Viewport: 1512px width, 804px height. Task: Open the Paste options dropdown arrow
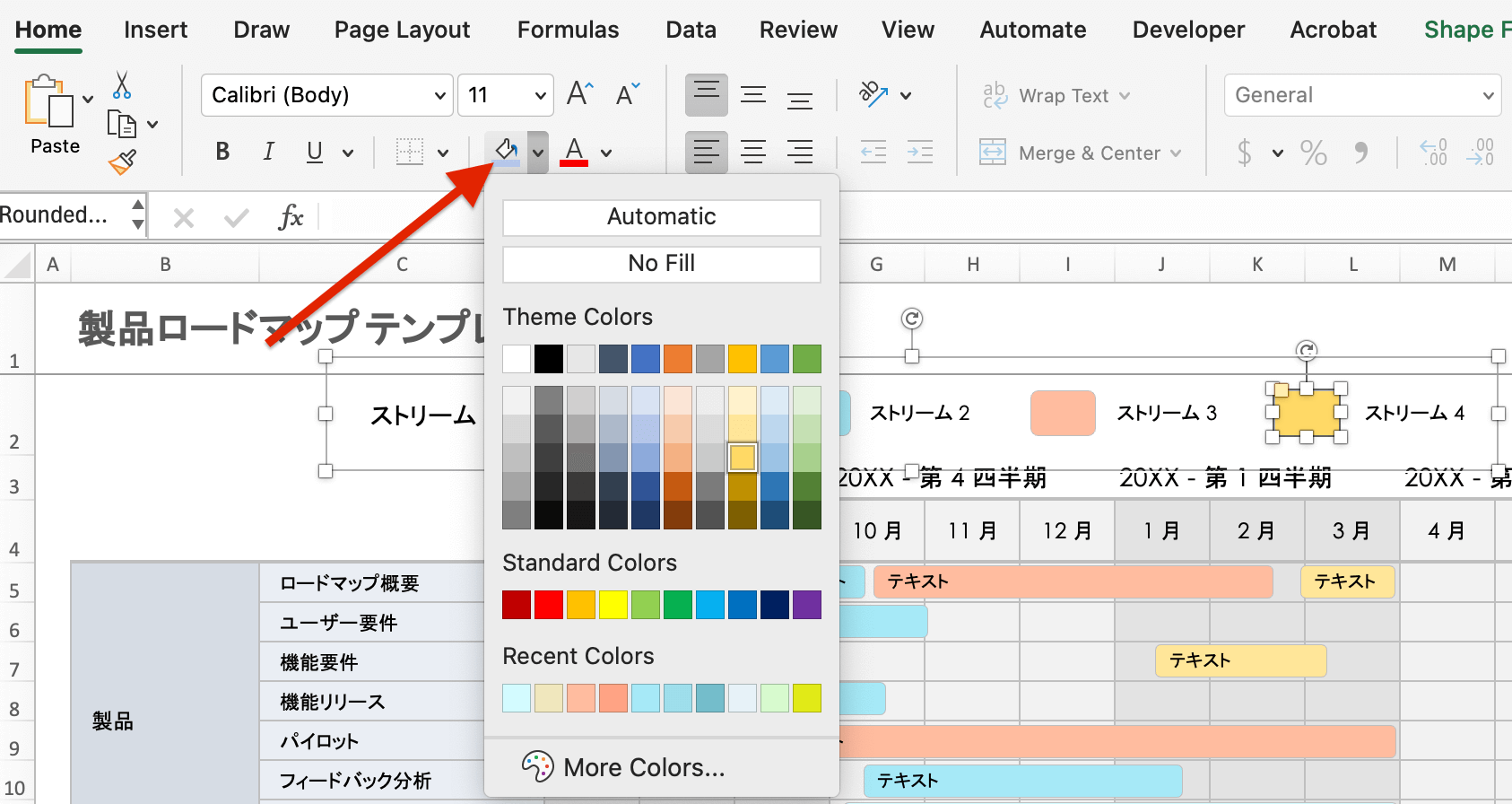88,99
